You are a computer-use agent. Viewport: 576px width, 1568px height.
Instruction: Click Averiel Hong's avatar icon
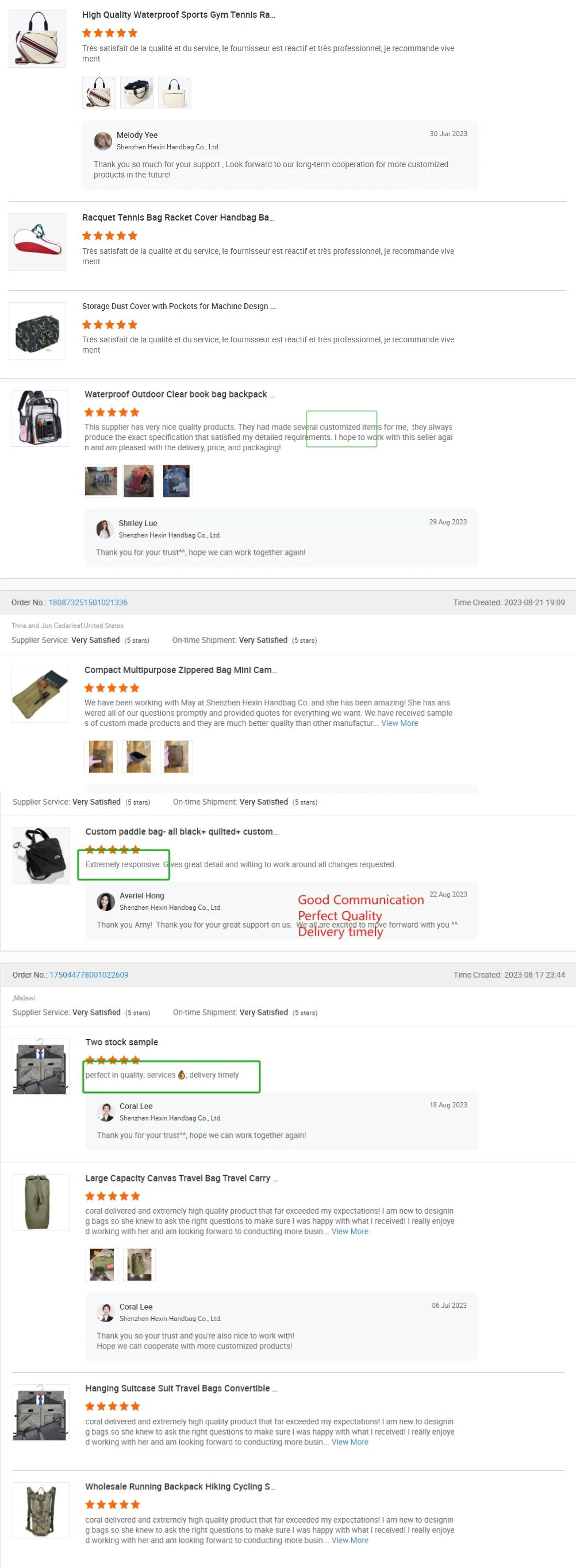pyautogui.click(x=106, y=902)
